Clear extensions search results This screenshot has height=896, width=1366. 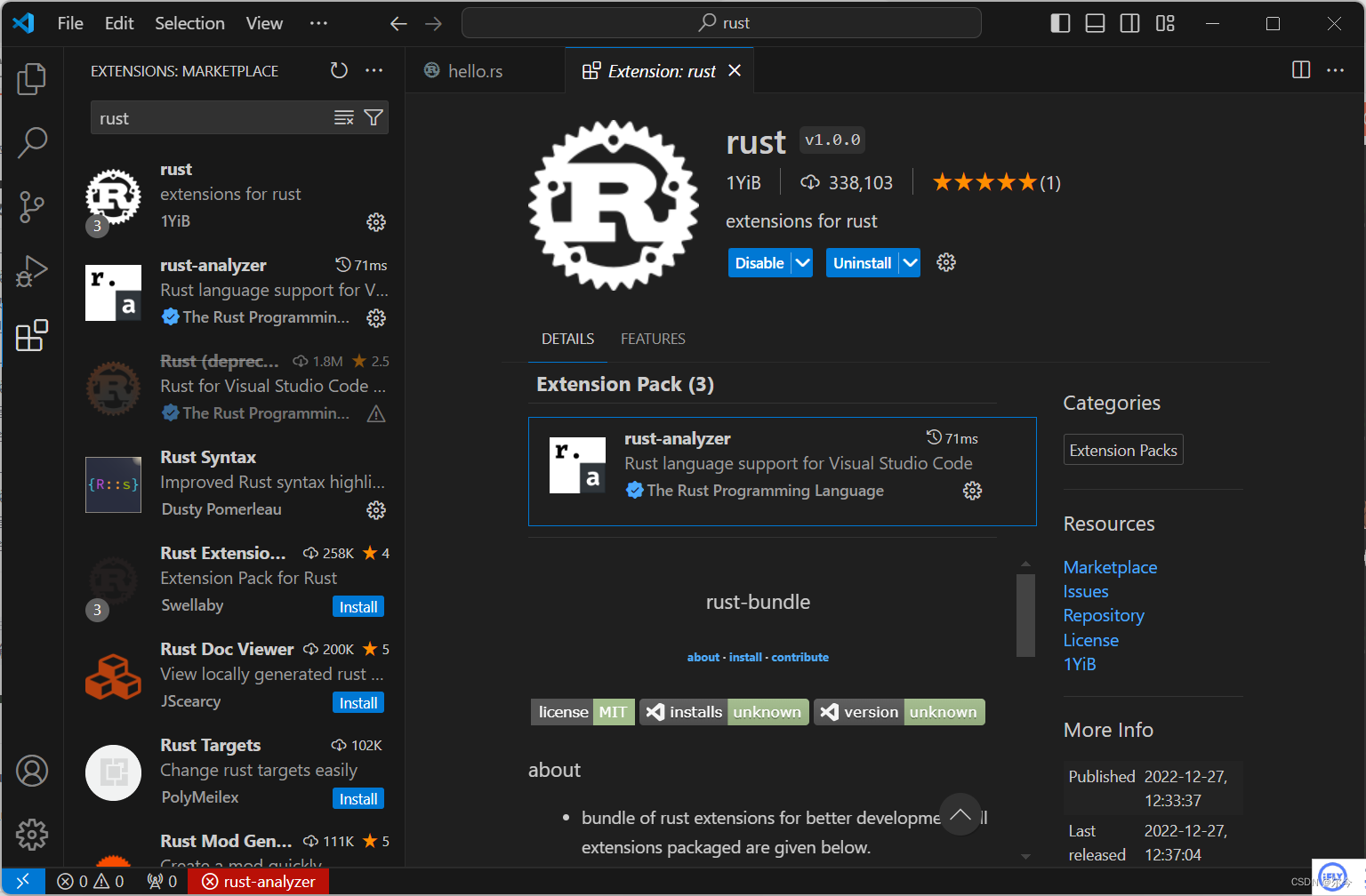344,118
